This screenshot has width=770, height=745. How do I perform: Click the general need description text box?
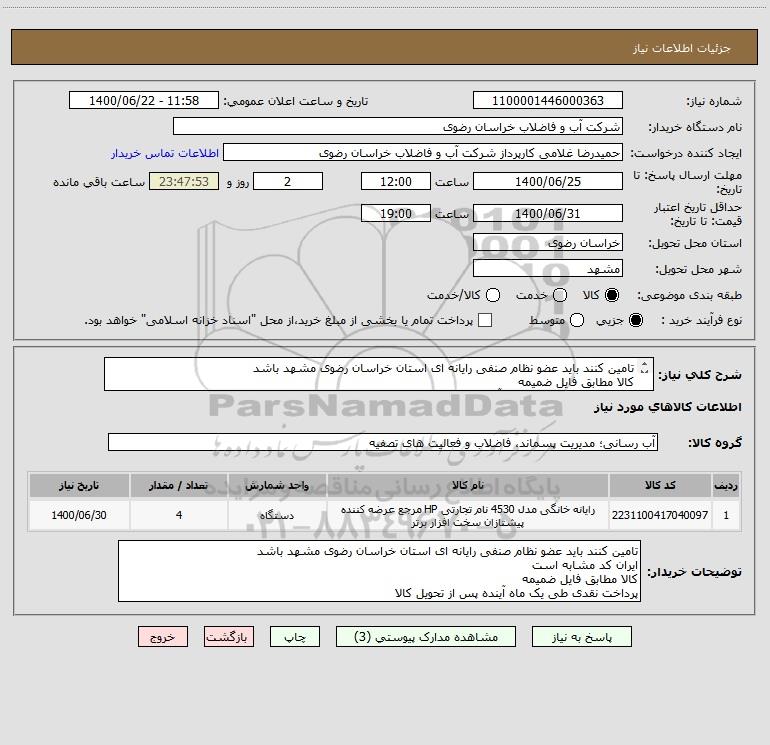pos(379,374)
